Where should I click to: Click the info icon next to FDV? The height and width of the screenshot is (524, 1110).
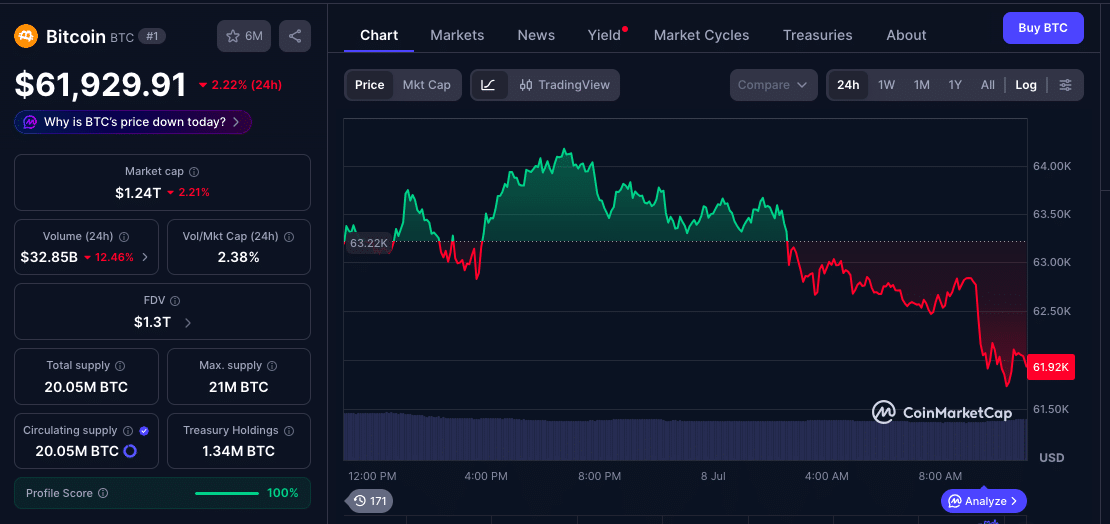176,301
